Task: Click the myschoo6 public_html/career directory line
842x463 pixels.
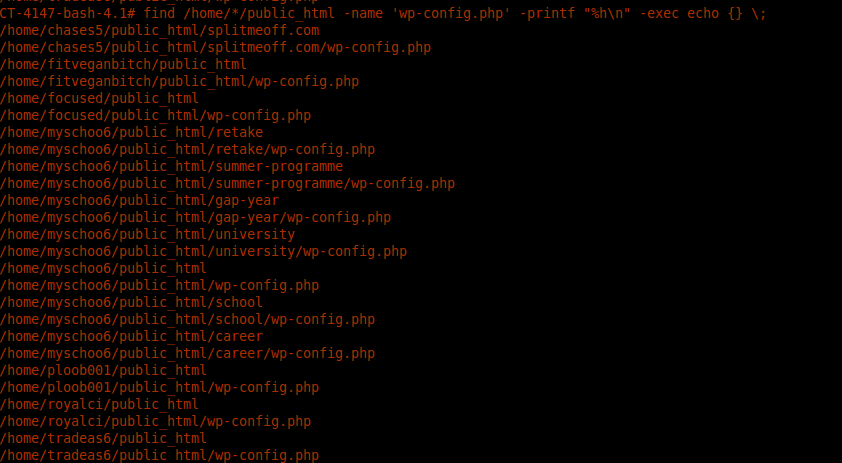Action: [132, 336]
